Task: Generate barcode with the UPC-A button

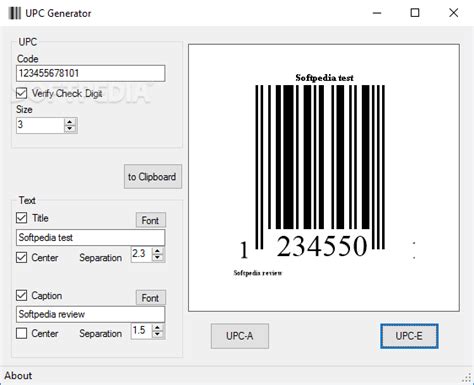Action: tap(240, 336)
